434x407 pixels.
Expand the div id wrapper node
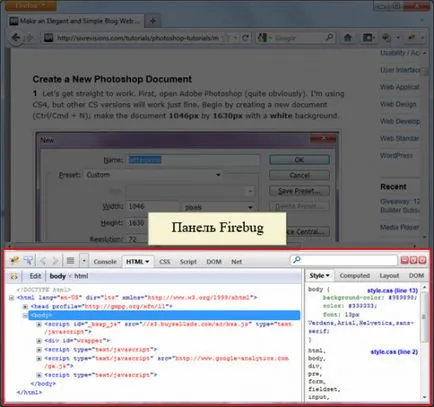[39, 341]
